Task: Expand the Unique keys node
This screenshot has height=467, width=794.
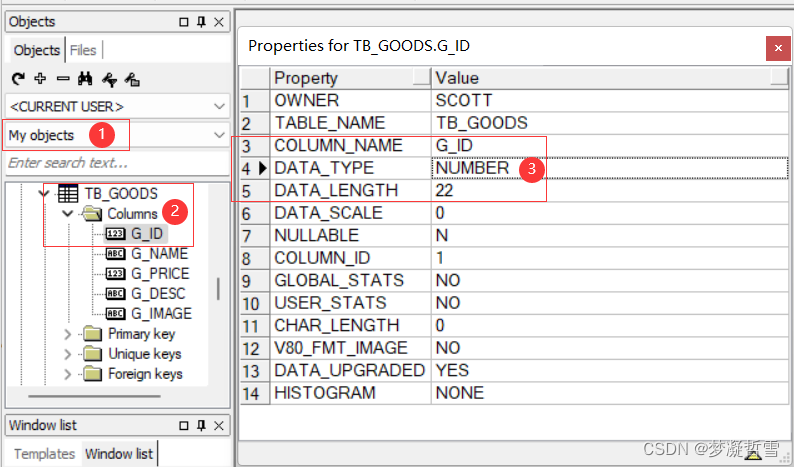Action: tap(67, 354)
